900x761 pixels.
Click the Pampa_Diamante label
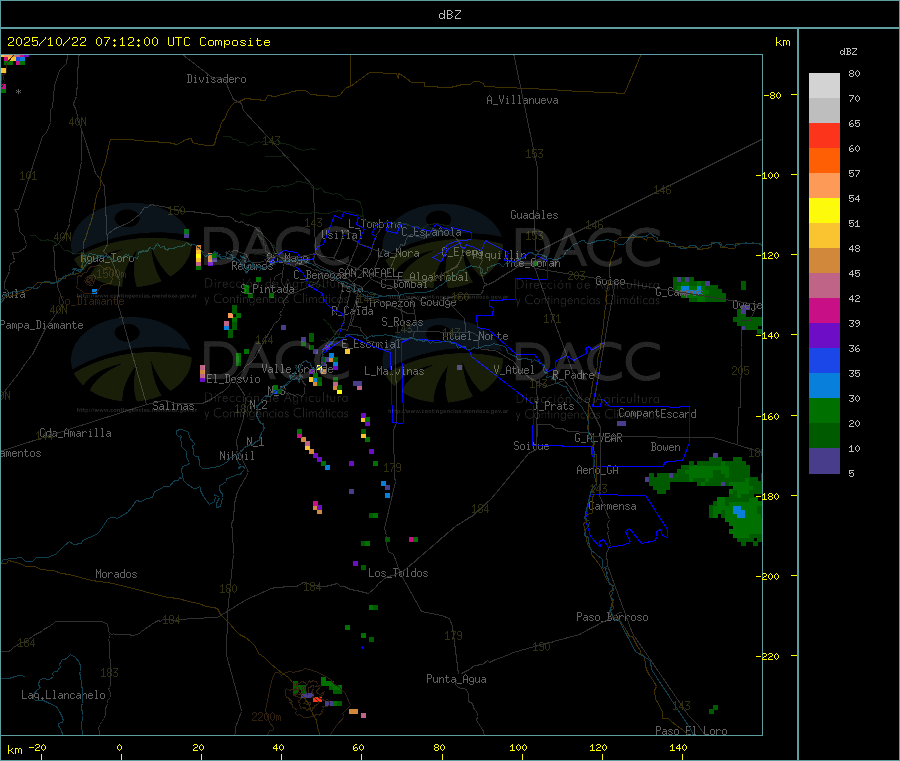click(x=41, y=325)
